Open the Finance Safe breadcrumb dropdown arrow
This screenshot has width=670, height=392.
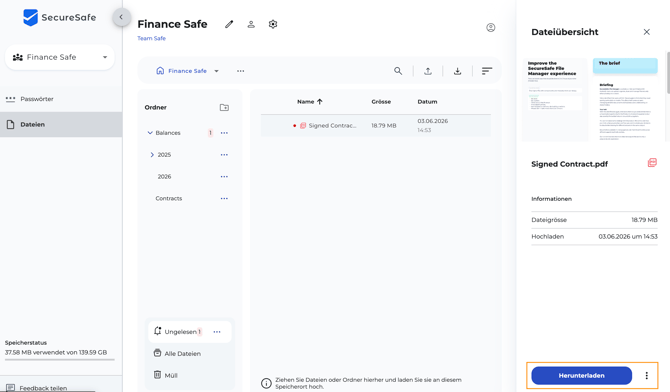(217, 71)
